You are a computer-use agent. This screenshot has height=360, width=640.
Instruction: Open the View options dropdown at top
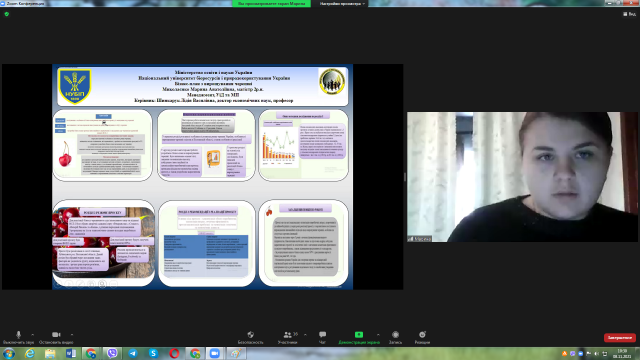pyautogui.click(x=629, y=14)
